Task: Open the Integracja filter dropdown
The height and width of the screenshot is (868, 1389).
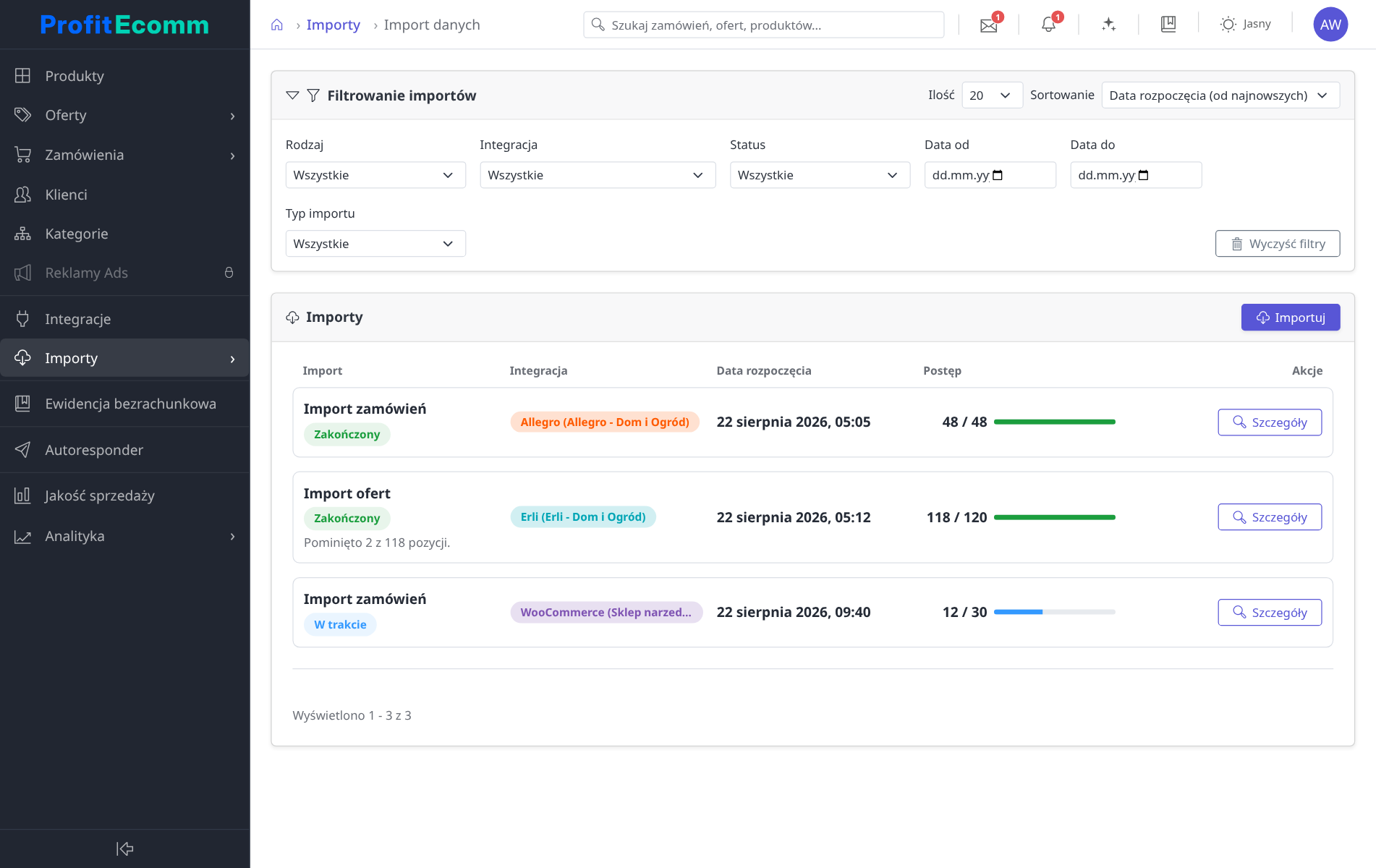Action: (598, 175)
